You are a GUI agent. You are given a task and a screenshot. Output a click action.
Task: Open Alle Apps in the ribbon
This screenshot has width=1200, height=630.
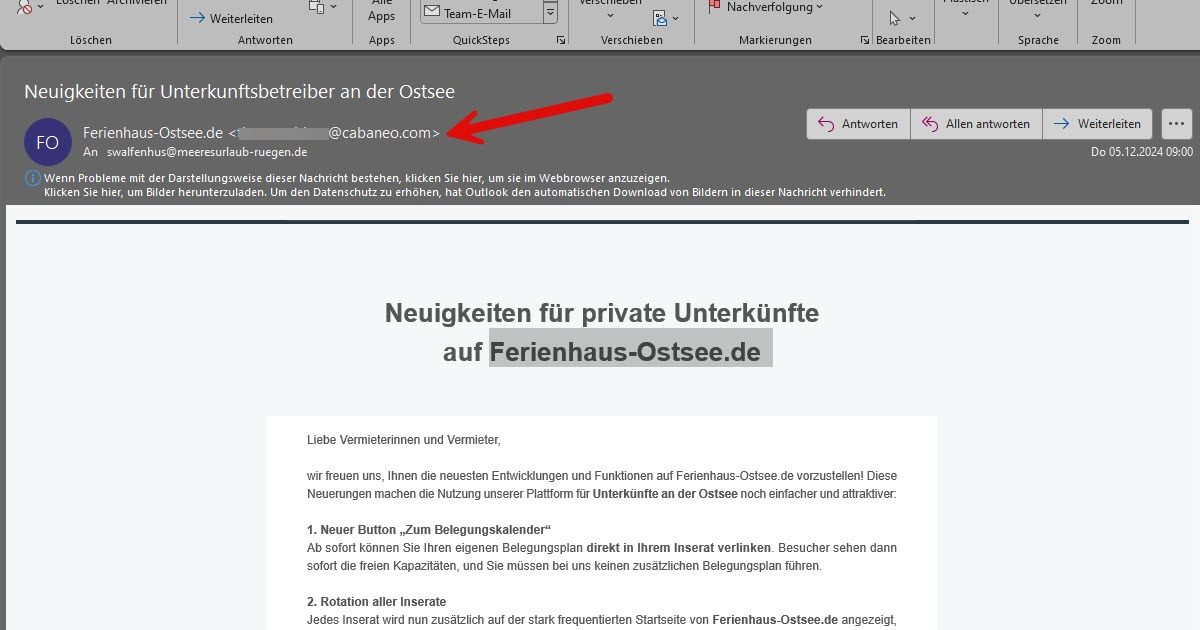click(381, 11)
